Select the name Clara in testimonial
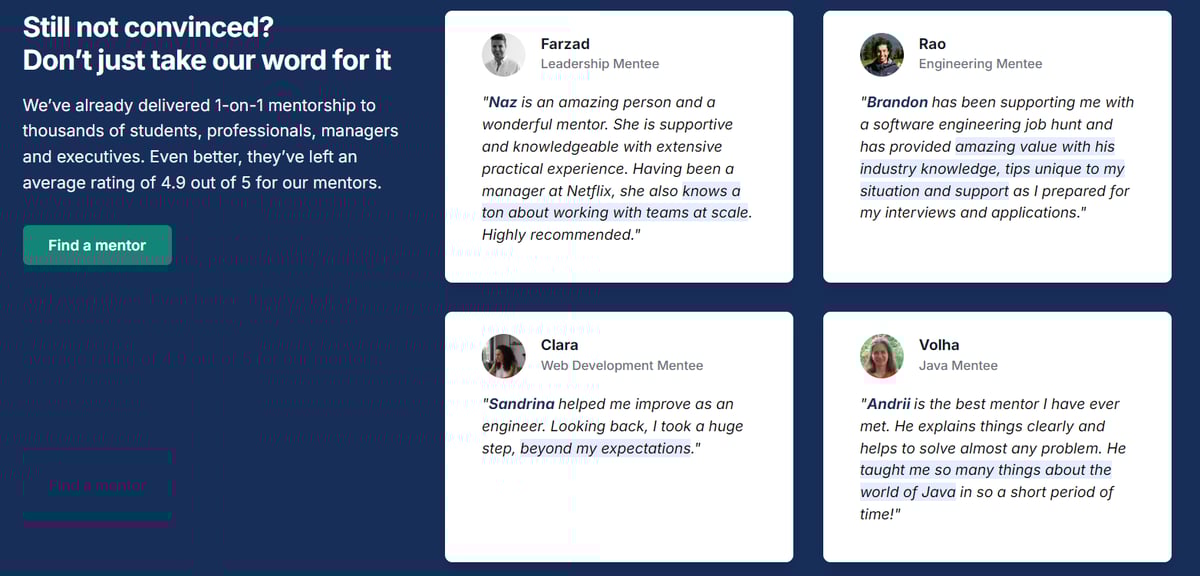This screenshot has width=1200, height=576. pos(559,345)
